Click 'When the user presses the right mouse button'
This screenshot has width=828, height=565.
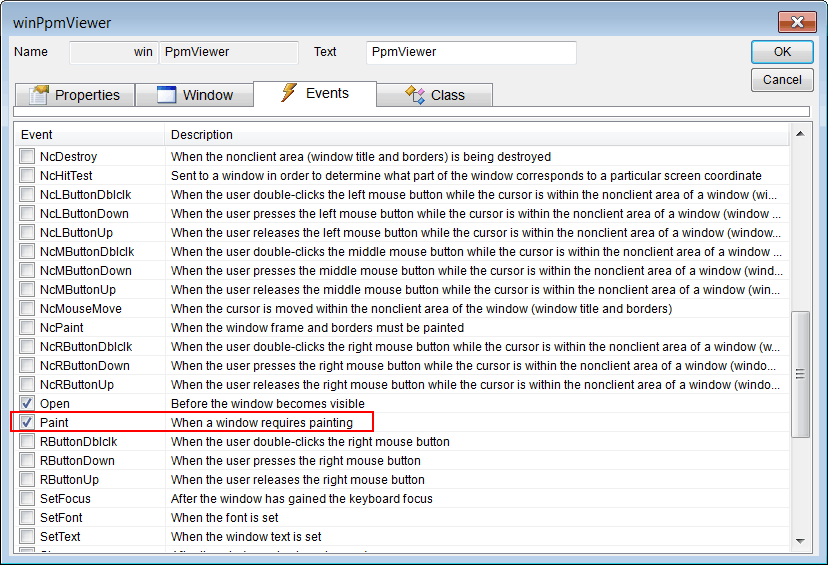[x=296, y=460]
